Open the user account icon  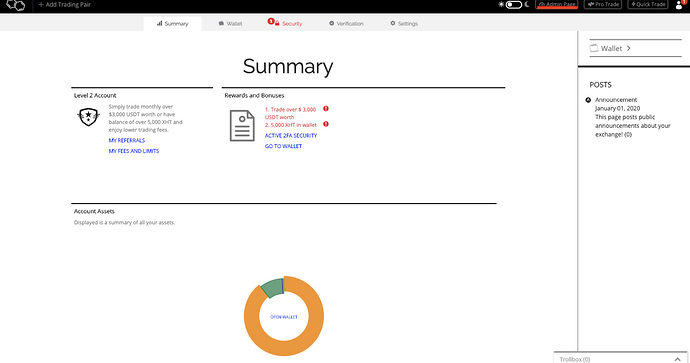(x=679, y=5)
